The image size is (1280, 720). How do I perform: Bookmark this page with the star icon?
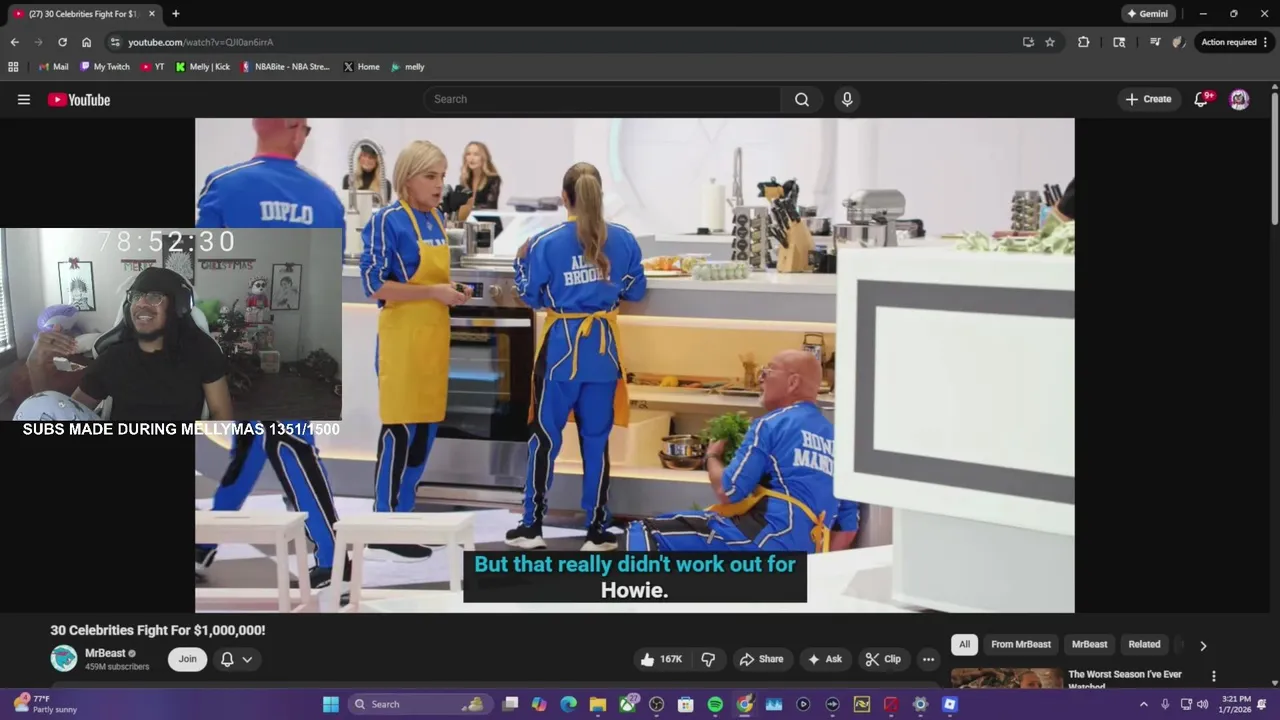(x=1050, y=42)
